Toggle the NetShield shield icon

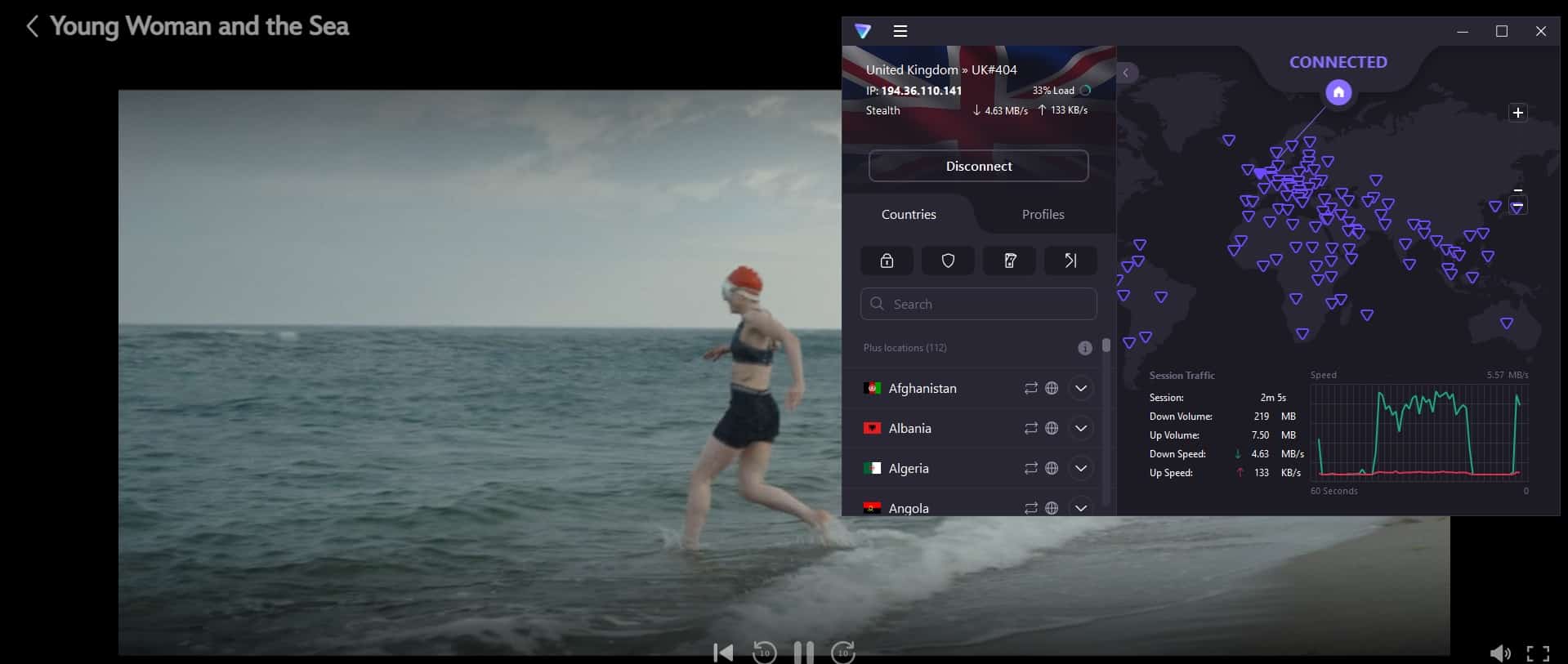coord(948,261)
